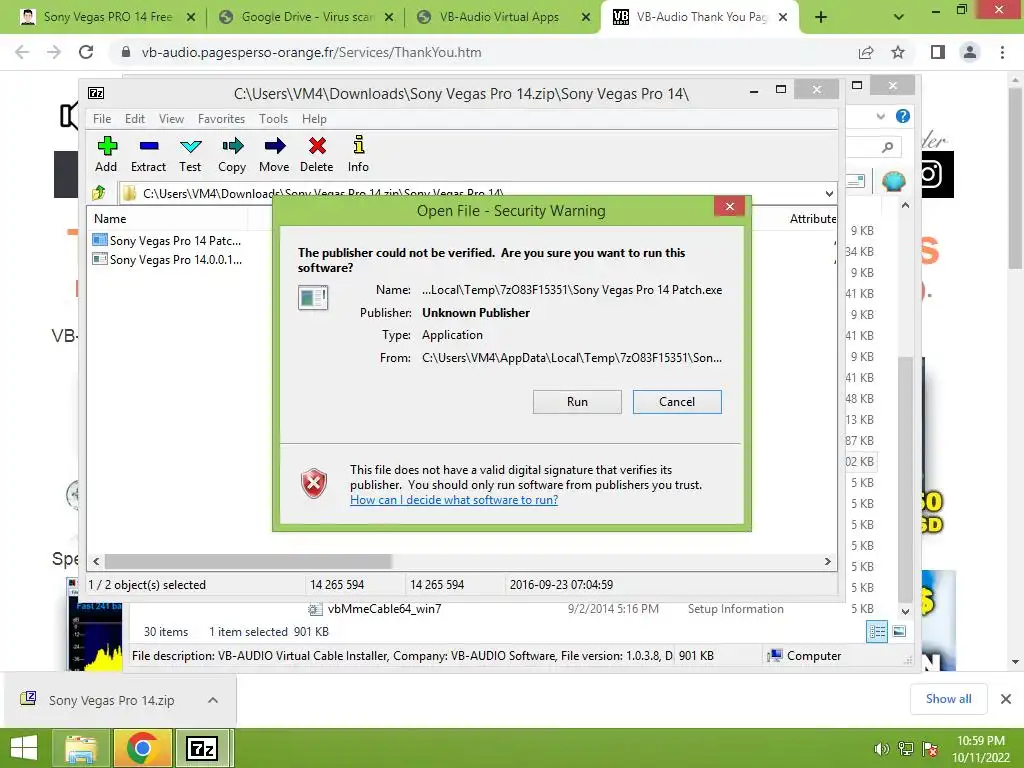Open the Windows Start button
The height and width of the screenshot is (768, 1024).
pos(24,748)
